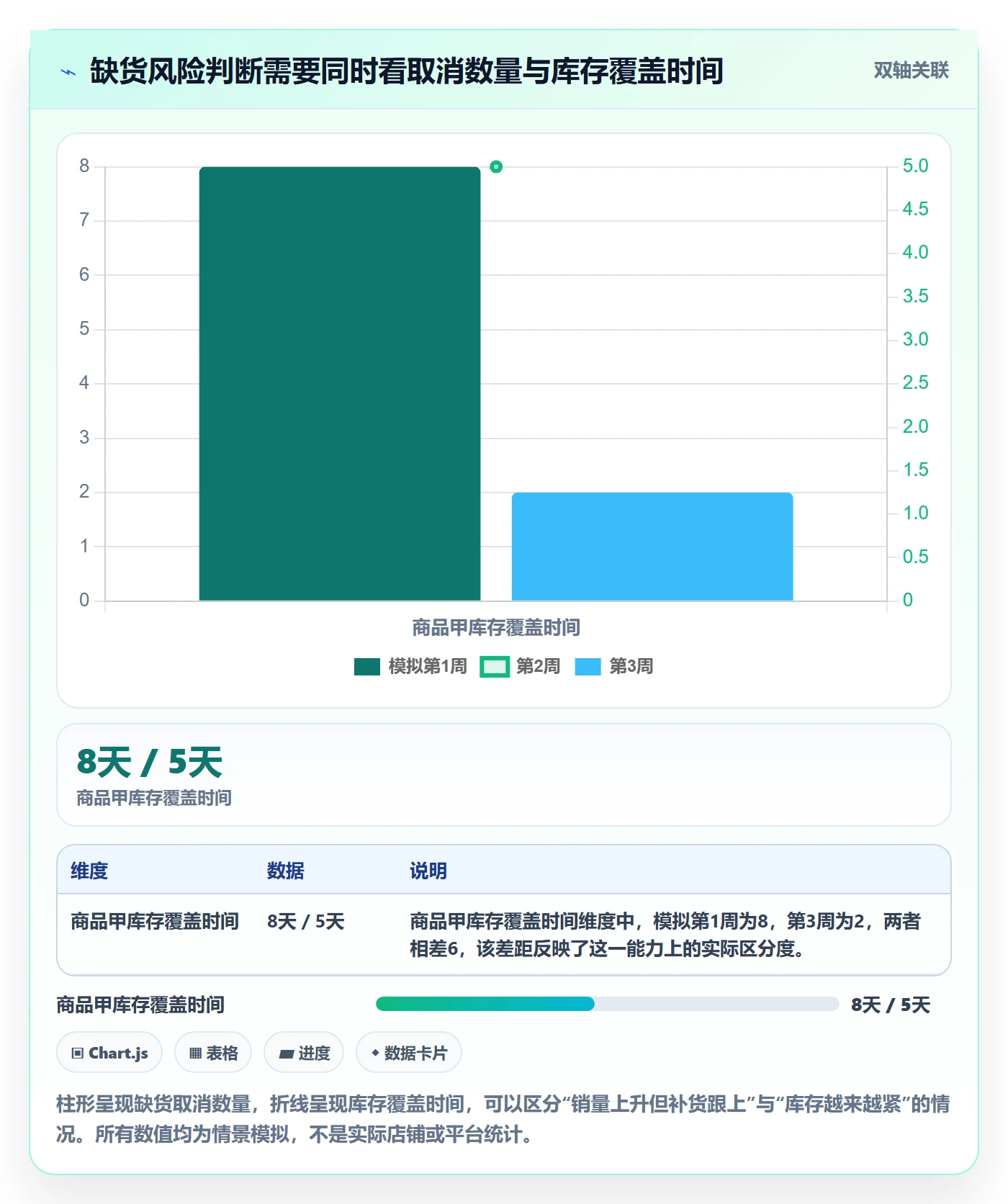Screen dimensions: 1008x1204
Task: Click the 第2周 legend text
Action: pyautogui.click(x=539, y=667)
